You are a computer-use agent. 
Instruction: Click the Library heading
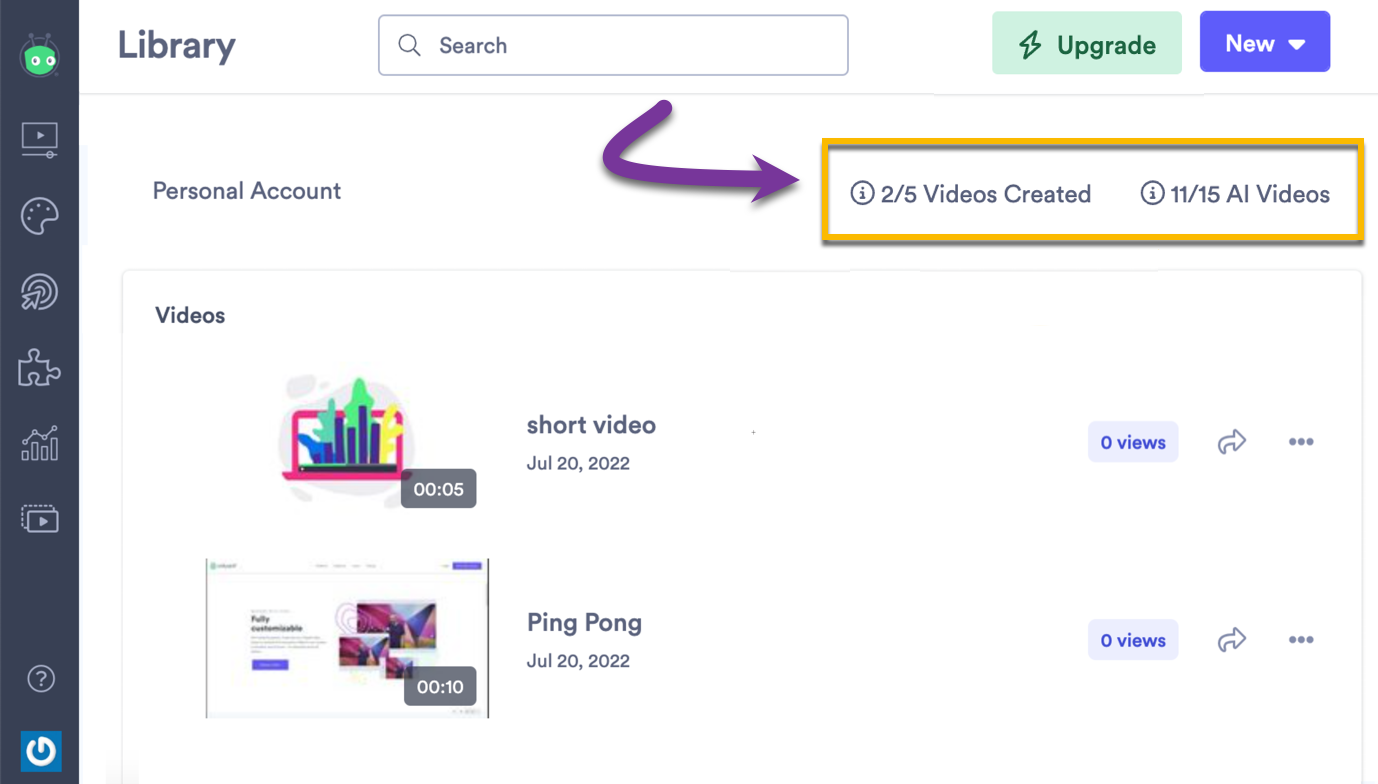click(176, 45)
